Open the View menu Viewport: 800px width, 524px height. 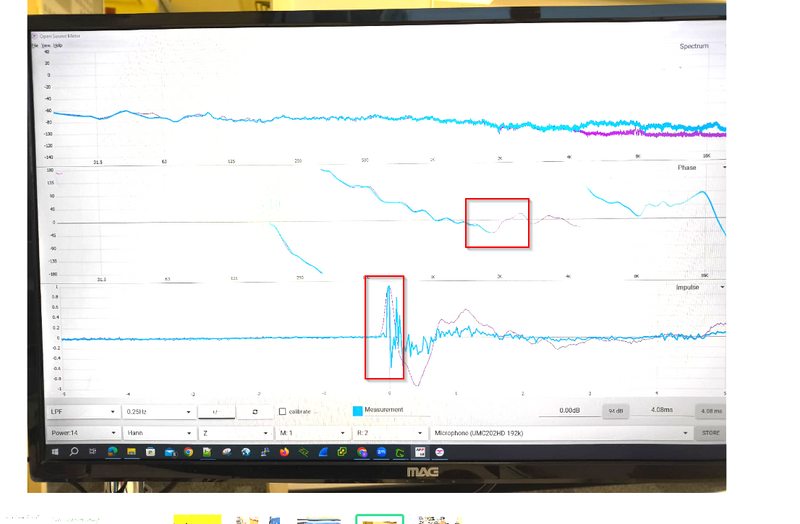pyautogui.click(x=46, y=45)
